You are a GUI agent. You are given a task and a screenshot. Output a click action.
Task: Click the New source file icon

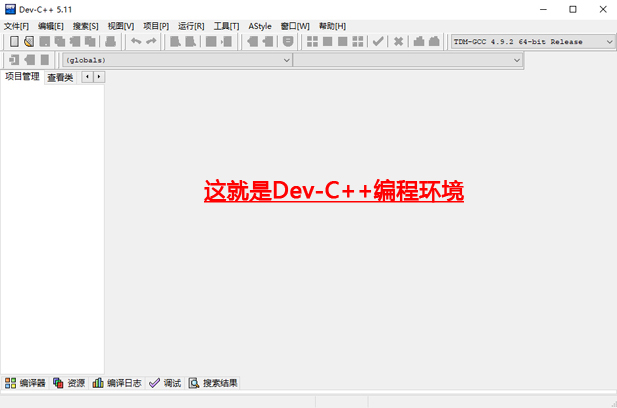point(14,41)
